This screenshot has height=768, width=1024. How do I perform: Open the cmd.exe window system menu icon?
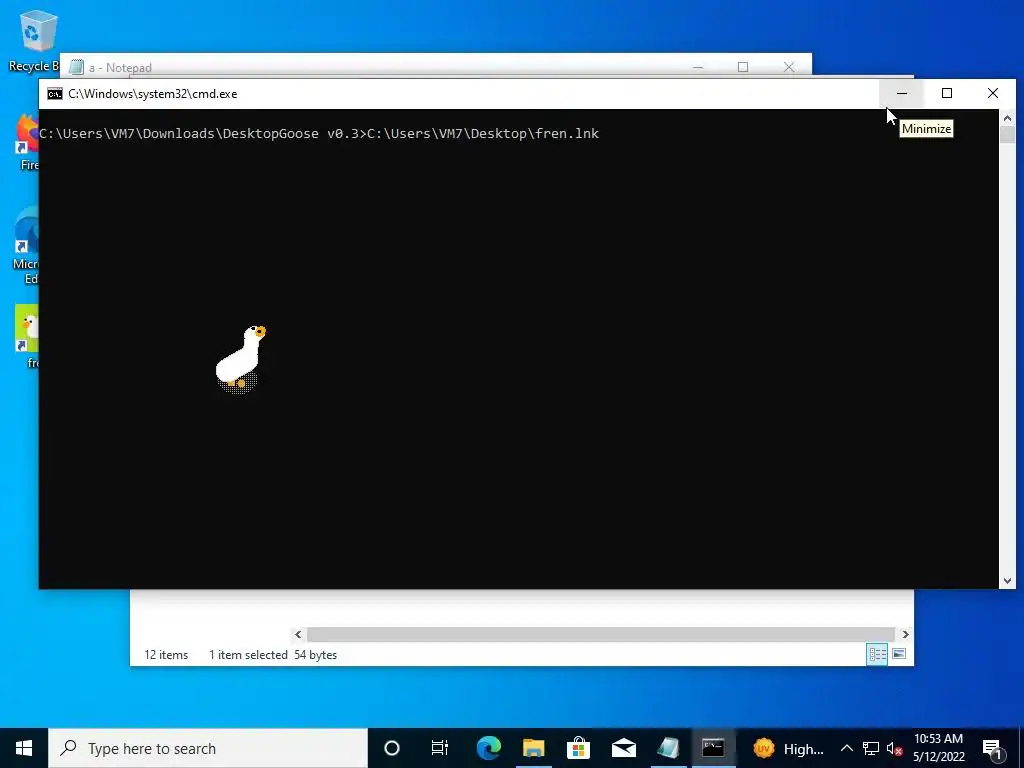coord(55,94)
